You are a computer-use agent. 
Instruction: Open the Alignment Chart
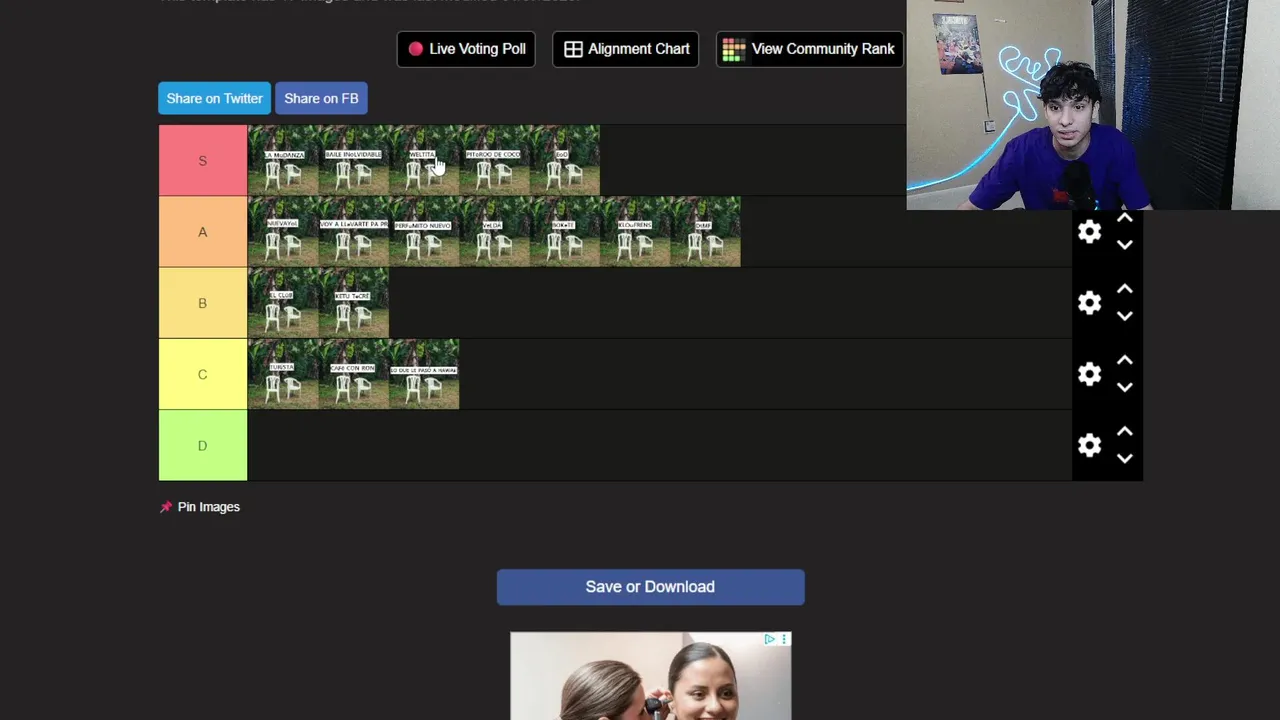(626, 49)
